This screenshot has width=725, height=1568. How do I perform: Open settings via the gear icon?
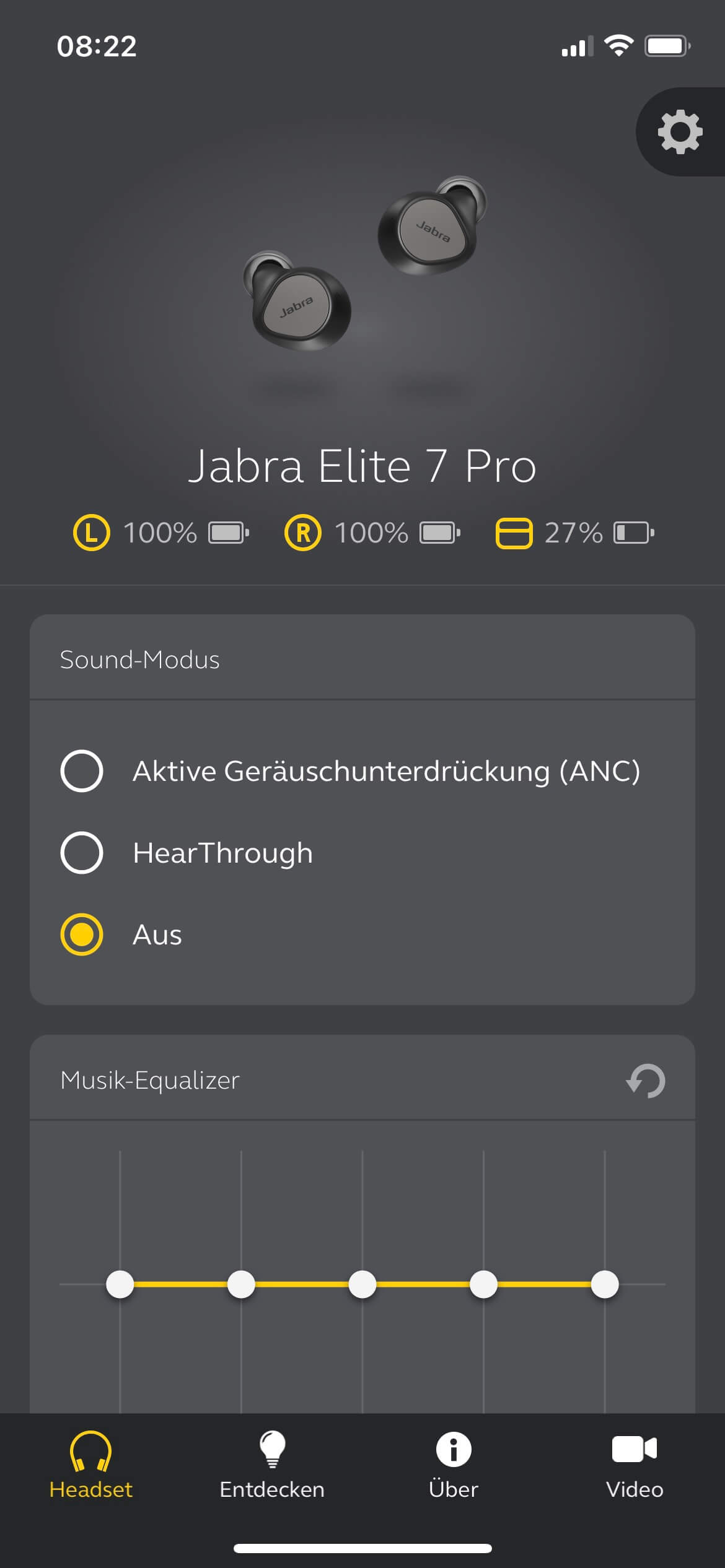(x=680, y=132)
